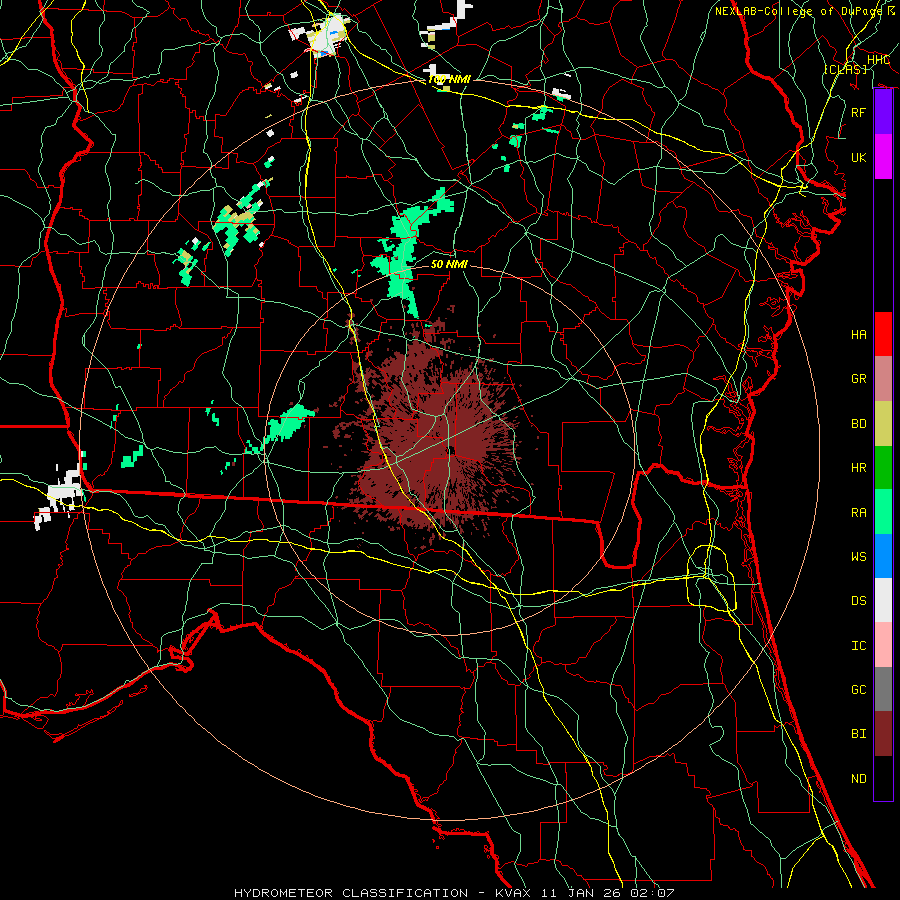Click the HYDROMETEOR CLASSIFICATION title text
Screen dimensions: 900x900
[x=351, y=893]
